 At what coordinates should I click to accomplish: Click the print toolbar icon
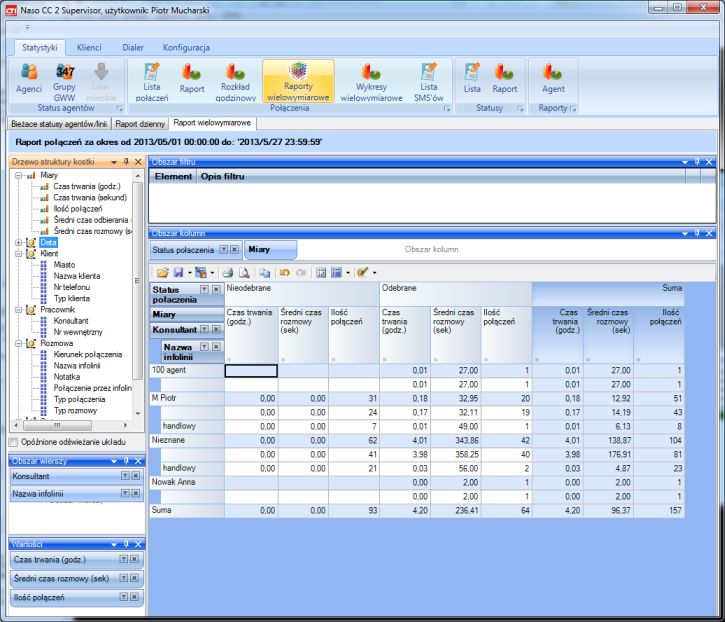click(x=227, y=272)
